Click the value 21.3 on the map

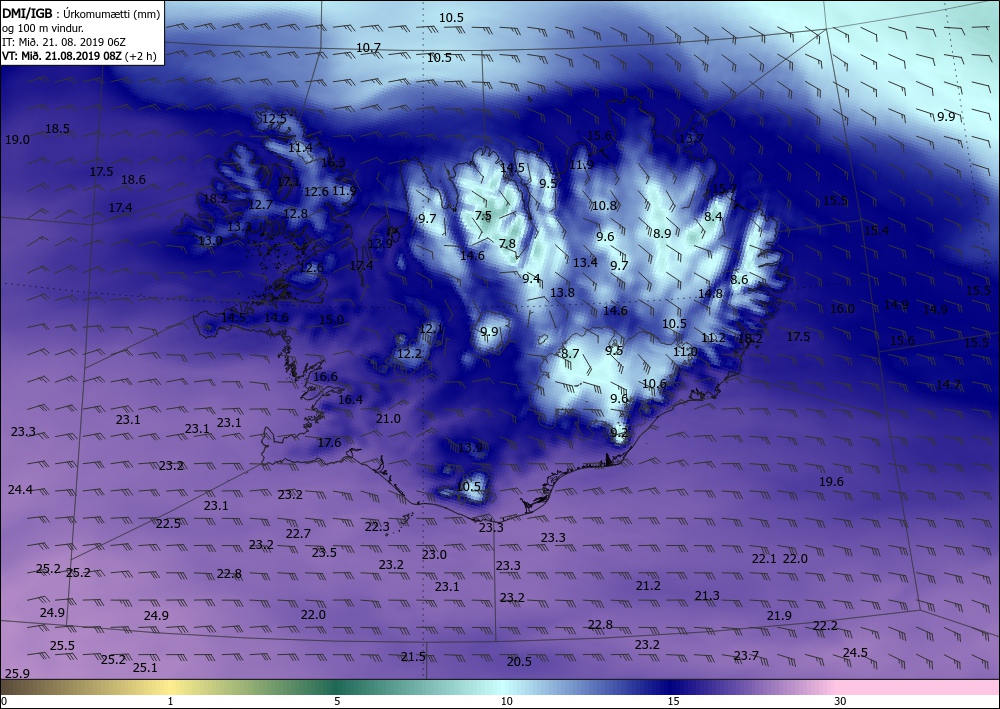click(707, 596)
